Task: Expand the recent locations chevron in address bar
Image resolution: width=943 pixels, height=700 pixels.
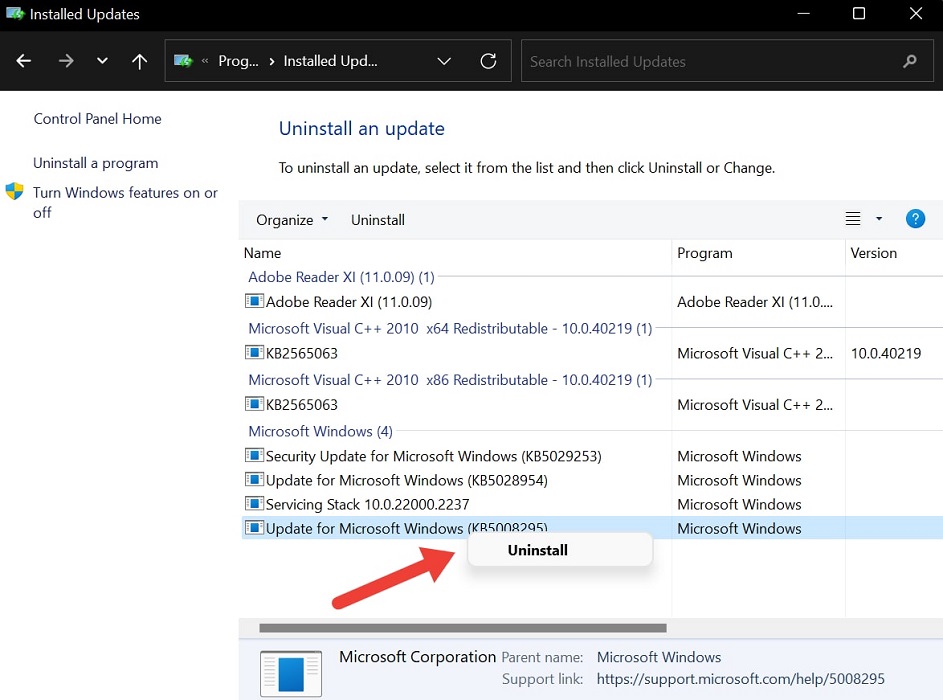Action: click(x=444, y=61)
